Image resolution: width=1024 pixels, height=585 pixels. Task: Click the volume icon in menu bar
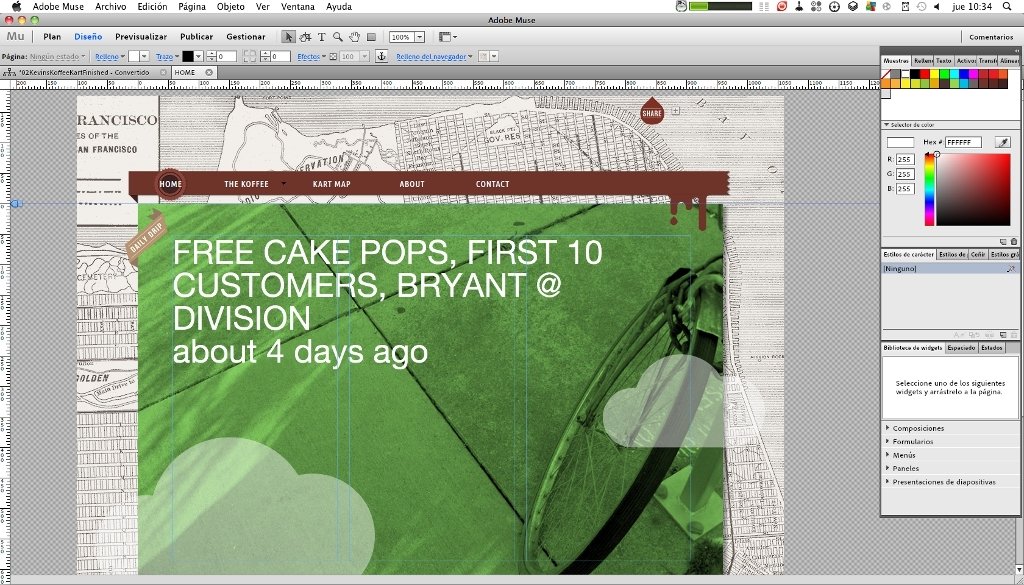[936, 7]
